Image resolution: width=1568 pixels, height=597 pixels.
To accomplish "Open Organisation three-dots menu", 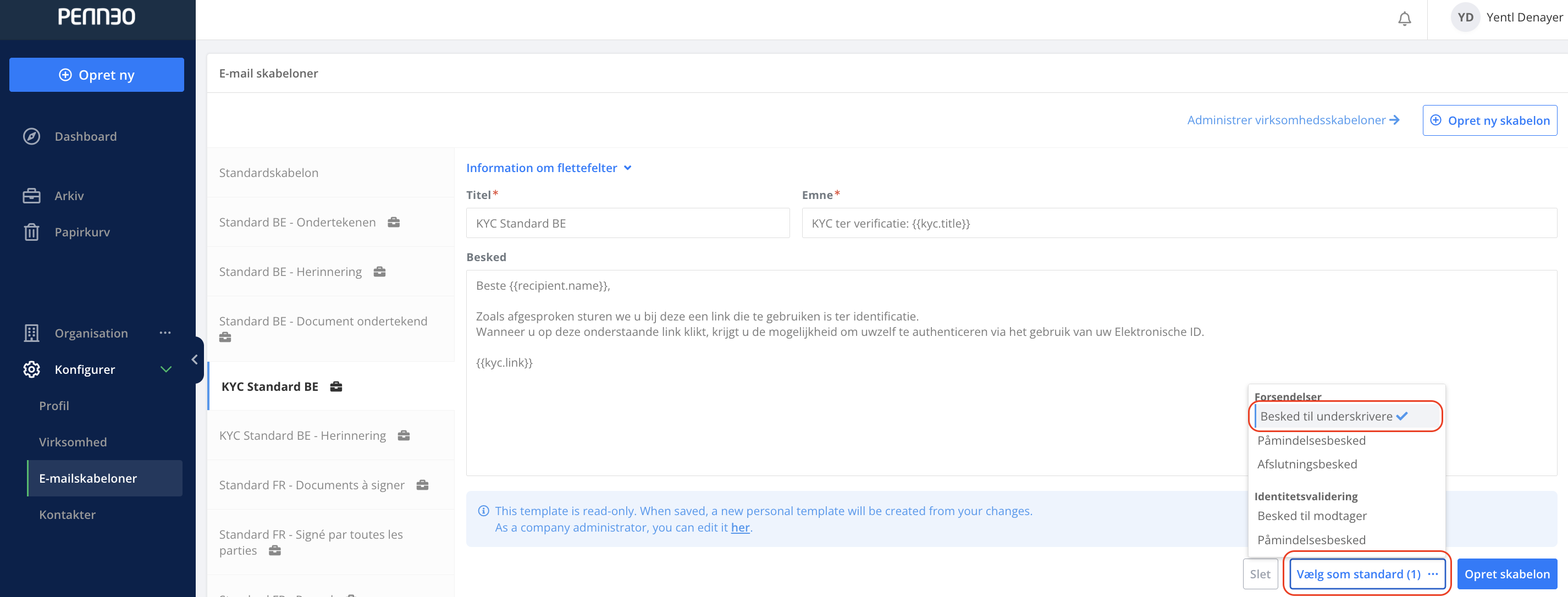I will coord(165,333).
